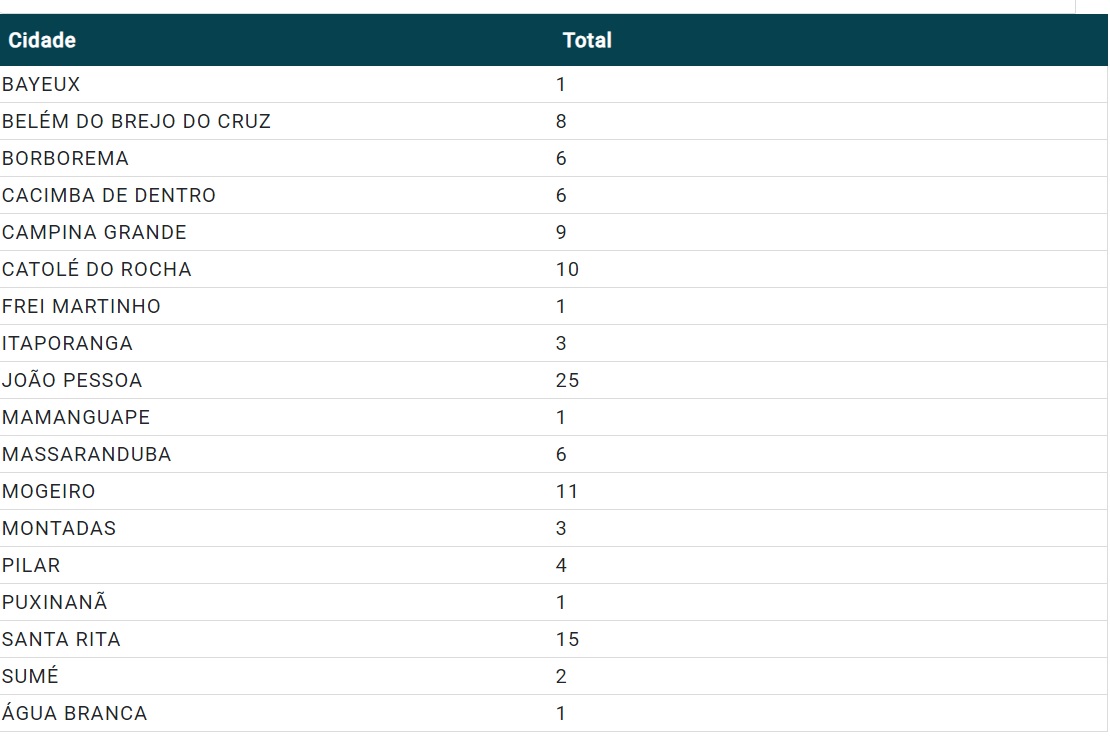Select the JOÃO PESSOA city name
The image size is (1110, 746).
72,381
